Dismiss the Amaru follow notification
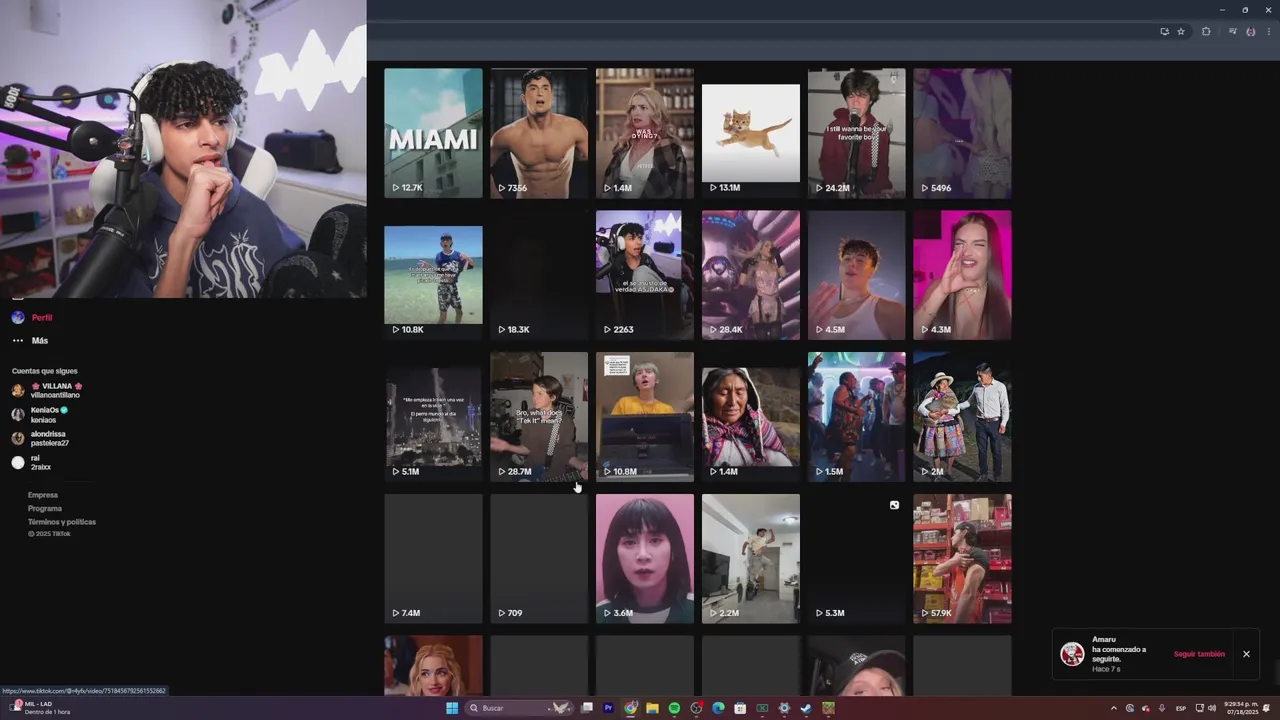 point(1246,654)
